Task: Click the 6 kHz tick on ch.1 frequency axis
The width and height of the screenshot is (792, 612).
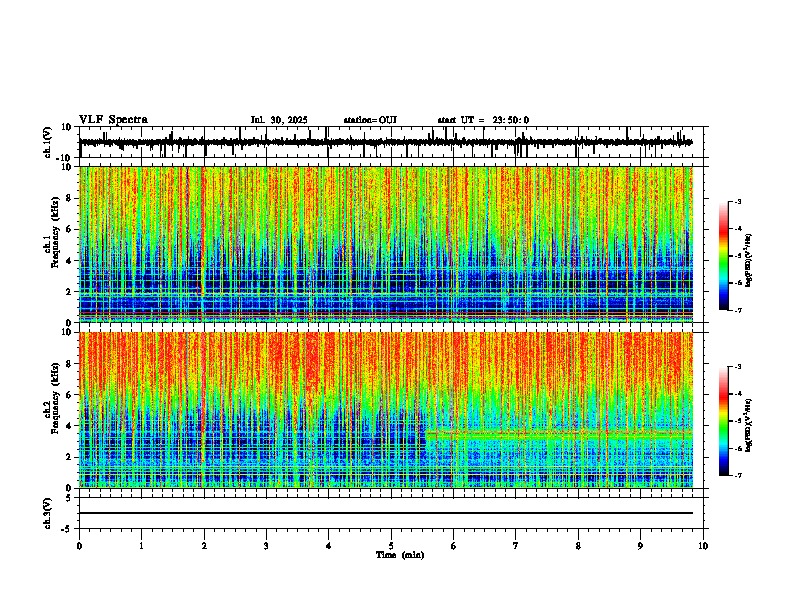Action: pyautogui.click(x=70, y=229)
